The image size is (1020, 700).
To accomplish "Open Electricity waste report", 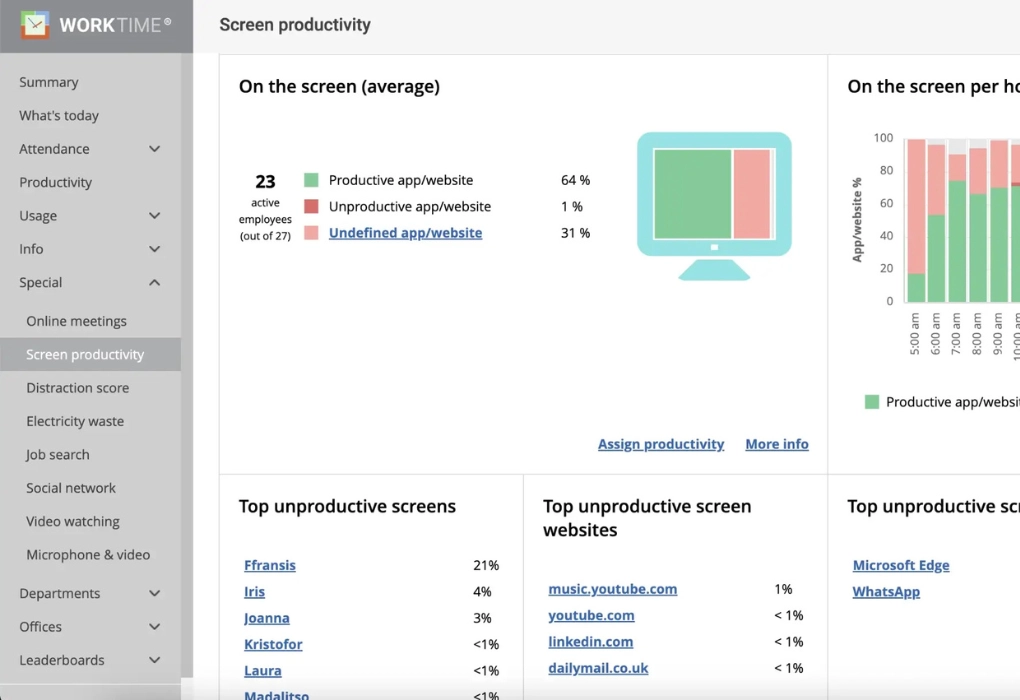I will tap(75, 421).
